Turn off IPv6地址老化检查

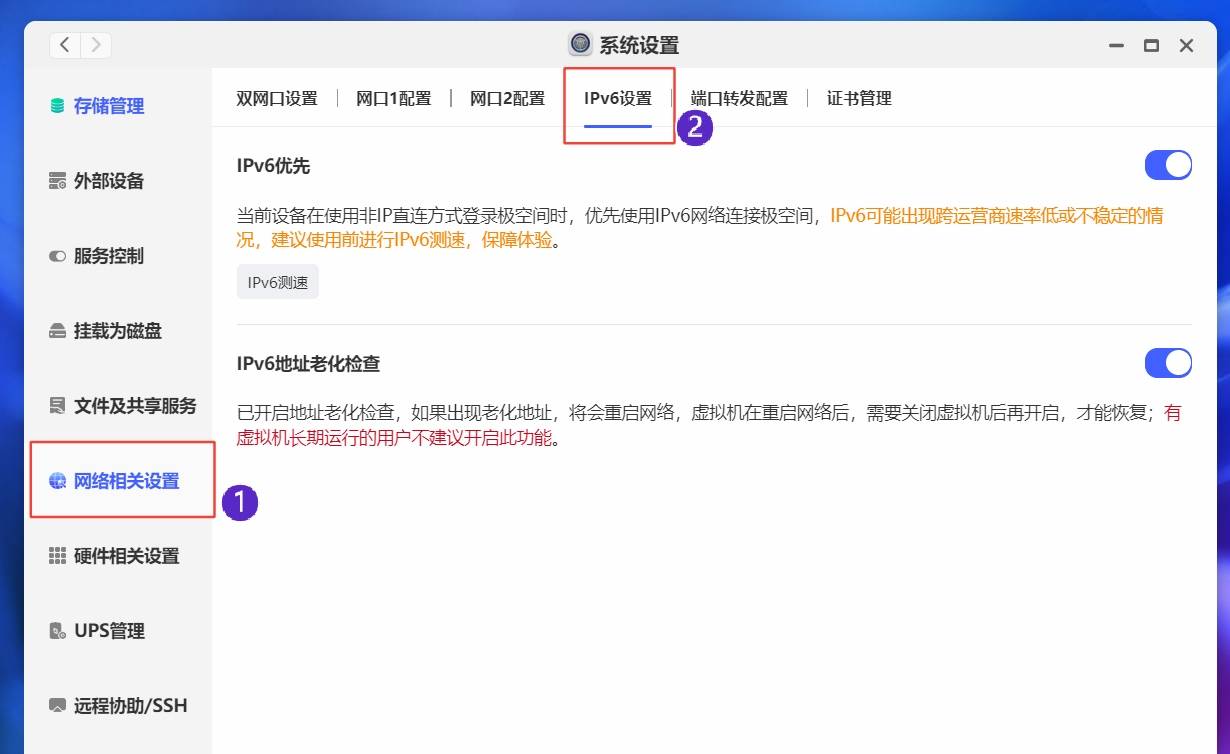1168,362
